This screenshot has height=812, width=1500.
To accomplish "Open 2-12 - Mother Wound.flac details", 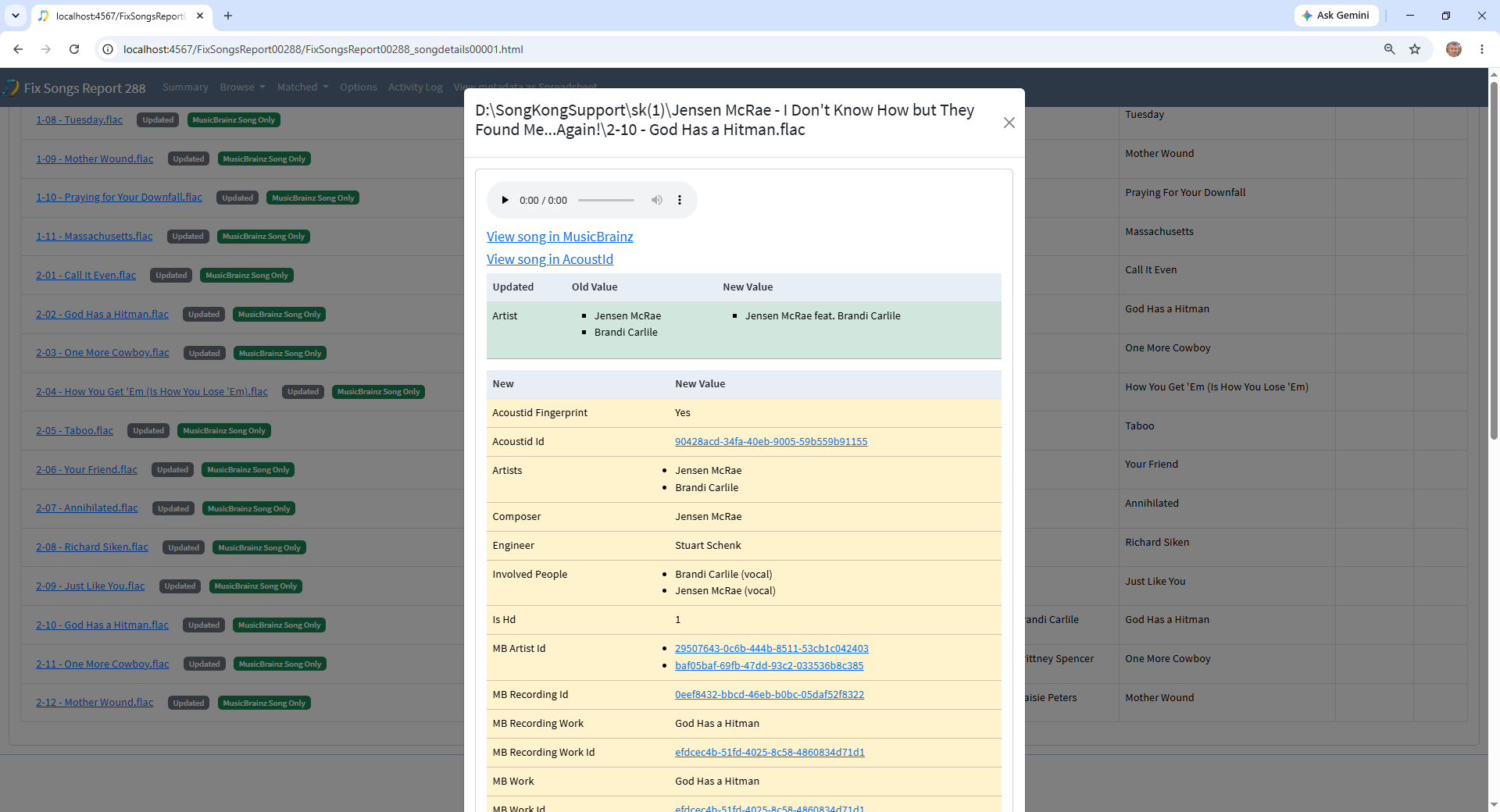I will point(95,703).
